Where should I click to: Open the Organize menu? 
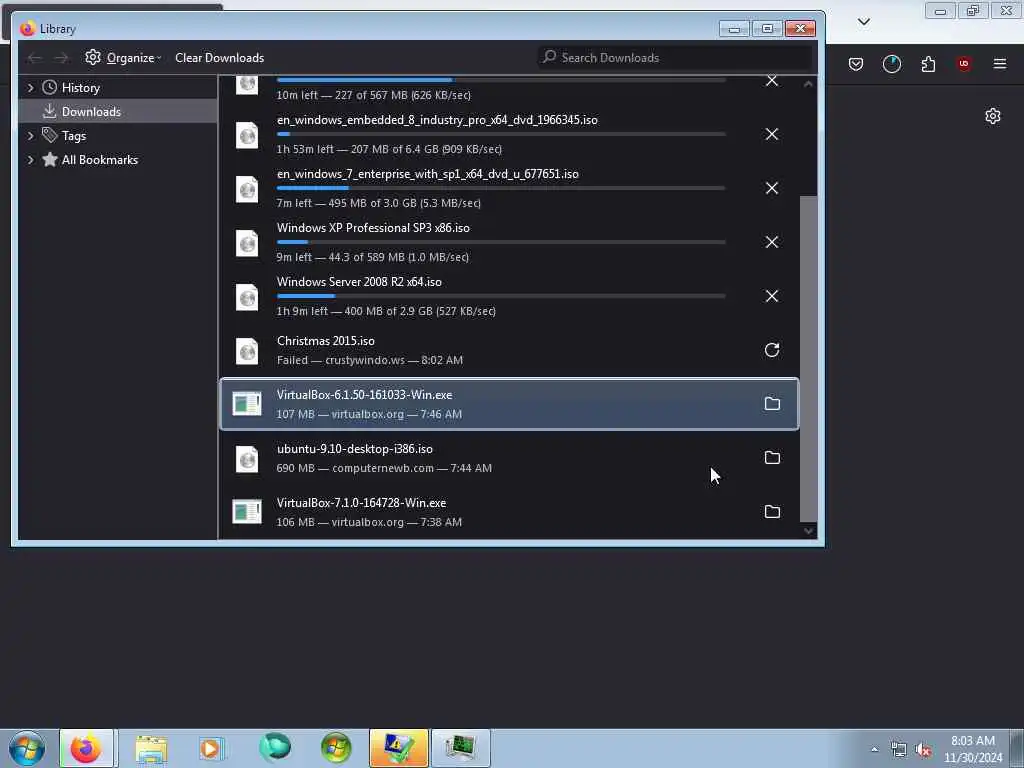pyautogui.click(x=123, y=58)
